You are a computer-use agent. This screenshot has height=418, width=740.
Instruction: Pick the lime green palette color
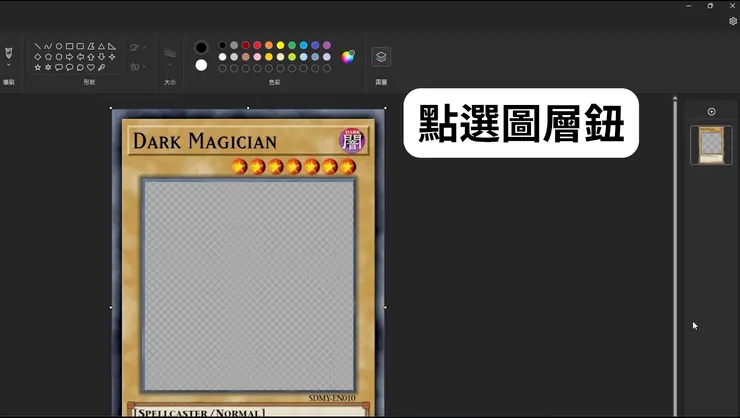click(292, 57)
